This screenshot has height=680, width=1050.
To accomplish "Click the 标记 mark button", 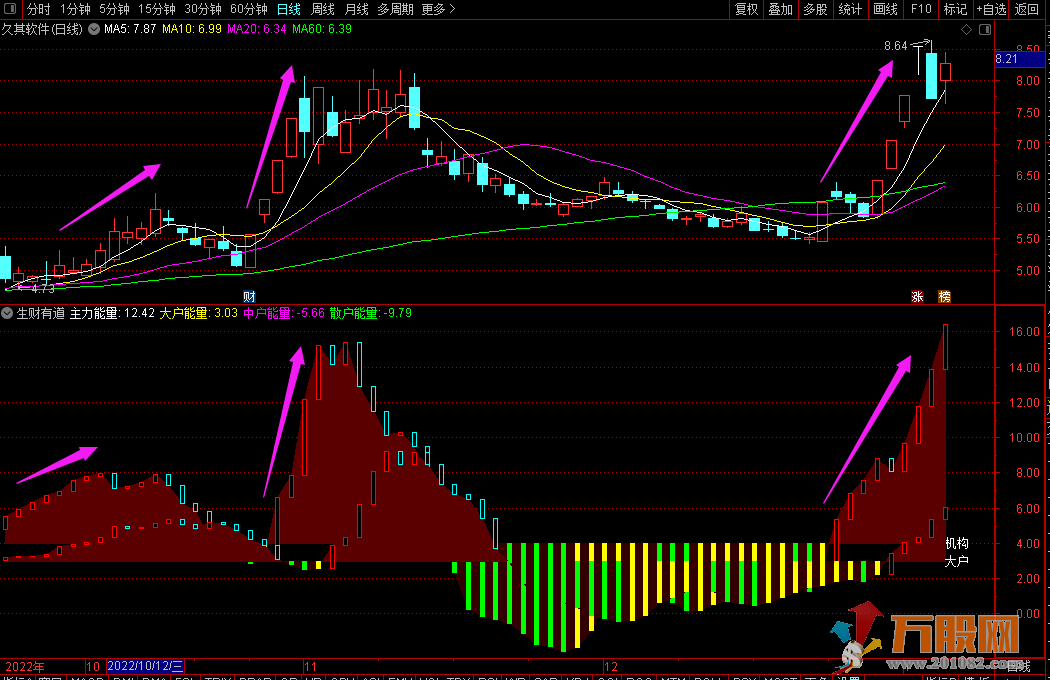I will tap(956, 9).
